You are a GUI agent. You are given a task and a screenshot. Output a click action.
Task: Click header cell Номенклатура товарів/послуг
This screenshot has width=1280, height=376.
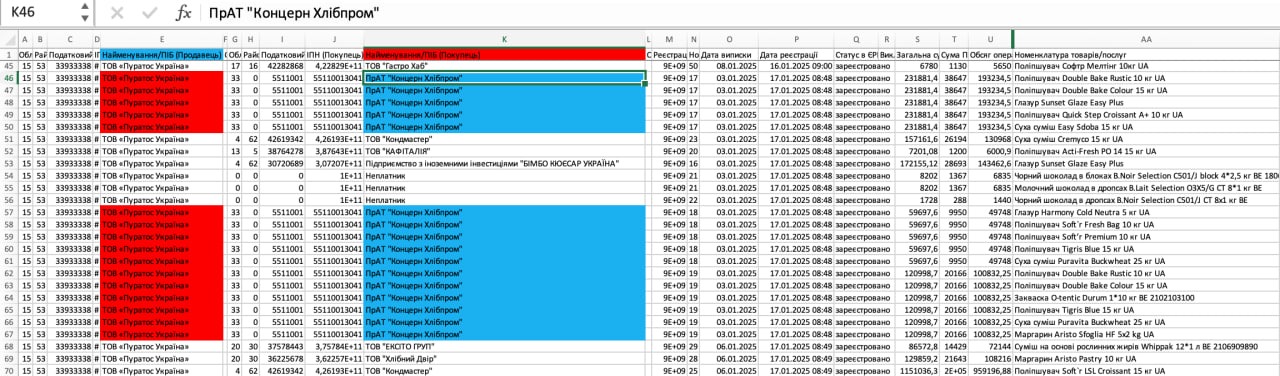(x=1146, y=54)
